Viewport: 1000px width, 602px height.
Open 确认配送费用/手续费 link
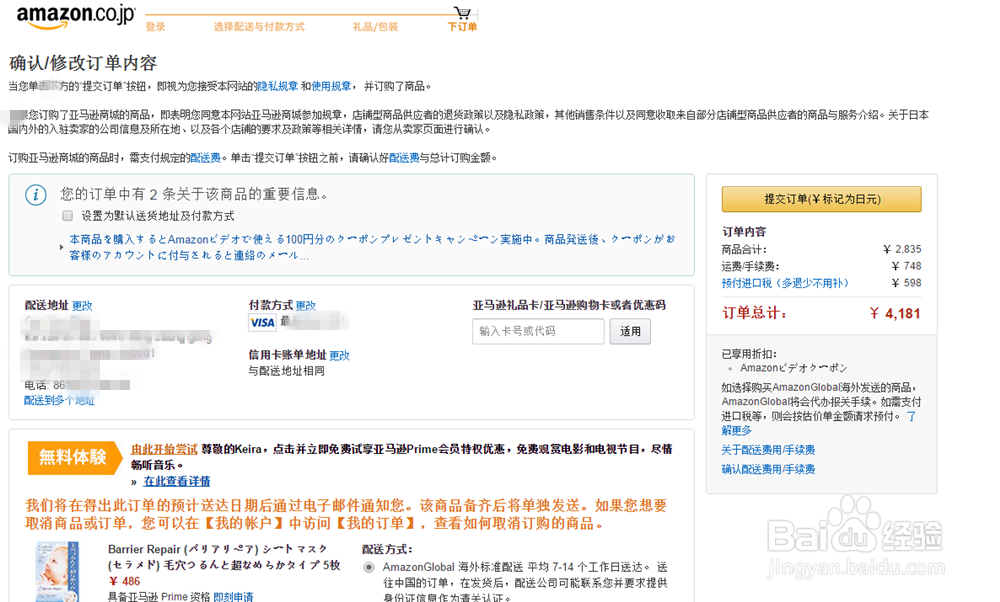pos(768,469)
